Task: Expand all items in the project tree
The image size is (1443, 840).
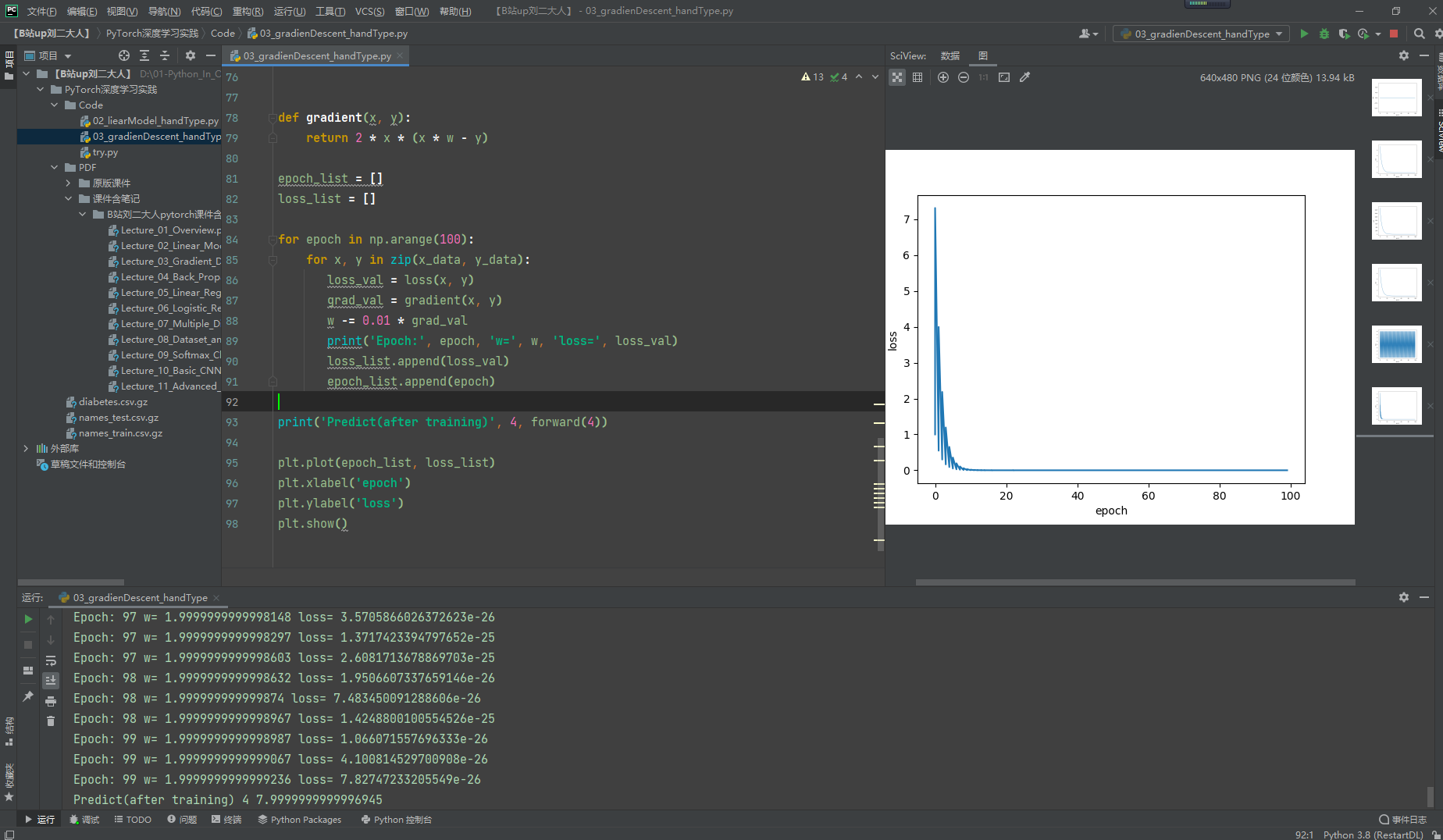Action: pyautogui.click(x=144, y=55)
